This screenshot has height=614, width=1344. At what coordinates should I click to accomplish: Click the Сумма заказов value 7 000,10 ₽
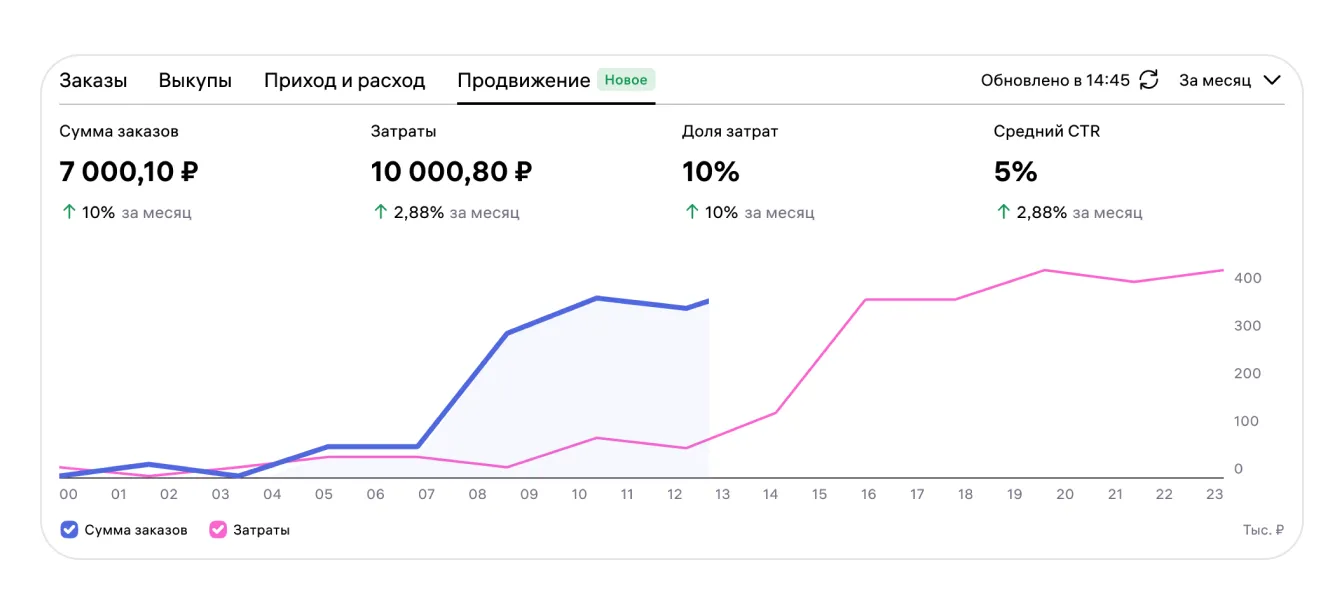pyautogui.click(x=129, y=172)
